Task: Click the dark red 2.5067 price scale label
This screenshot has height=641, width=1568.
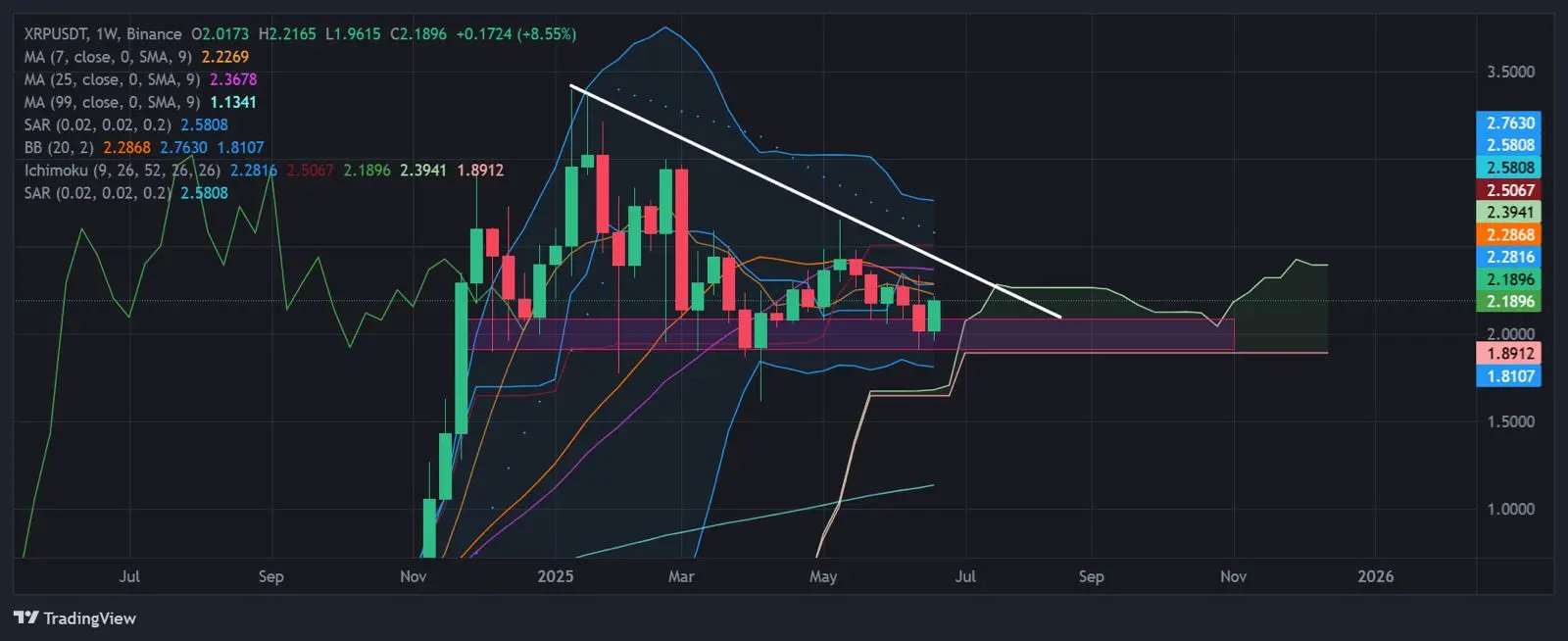Action: tap(1509, 190)
